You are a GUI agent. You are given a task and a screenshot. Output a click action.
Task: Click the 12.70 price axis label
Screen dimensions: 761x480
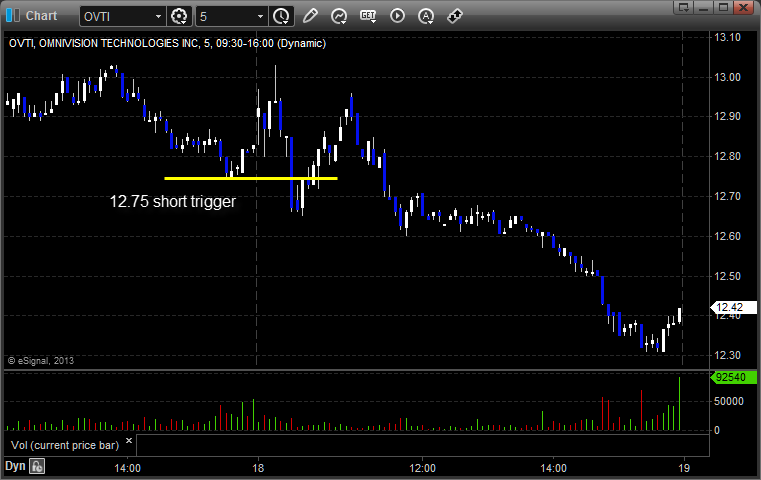coord(728,197)
